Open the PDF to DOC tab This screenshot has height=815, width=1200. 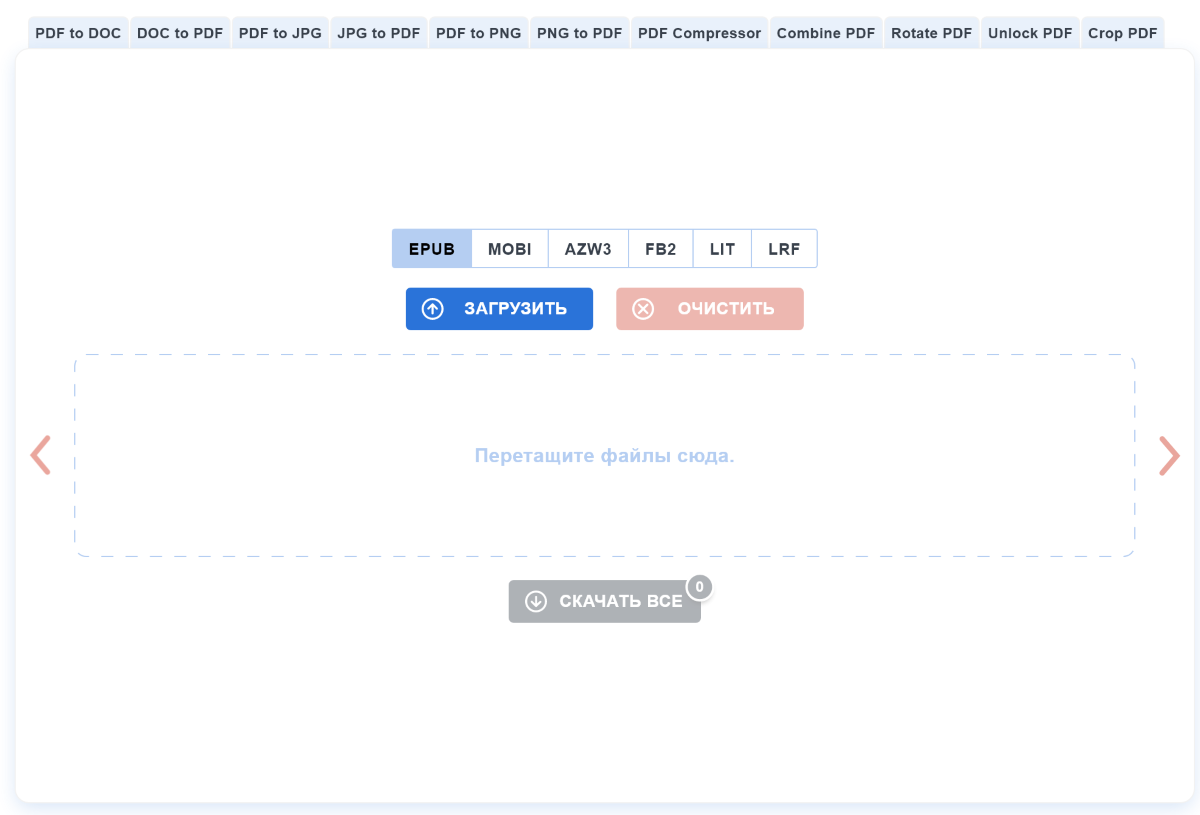point(78,33)
